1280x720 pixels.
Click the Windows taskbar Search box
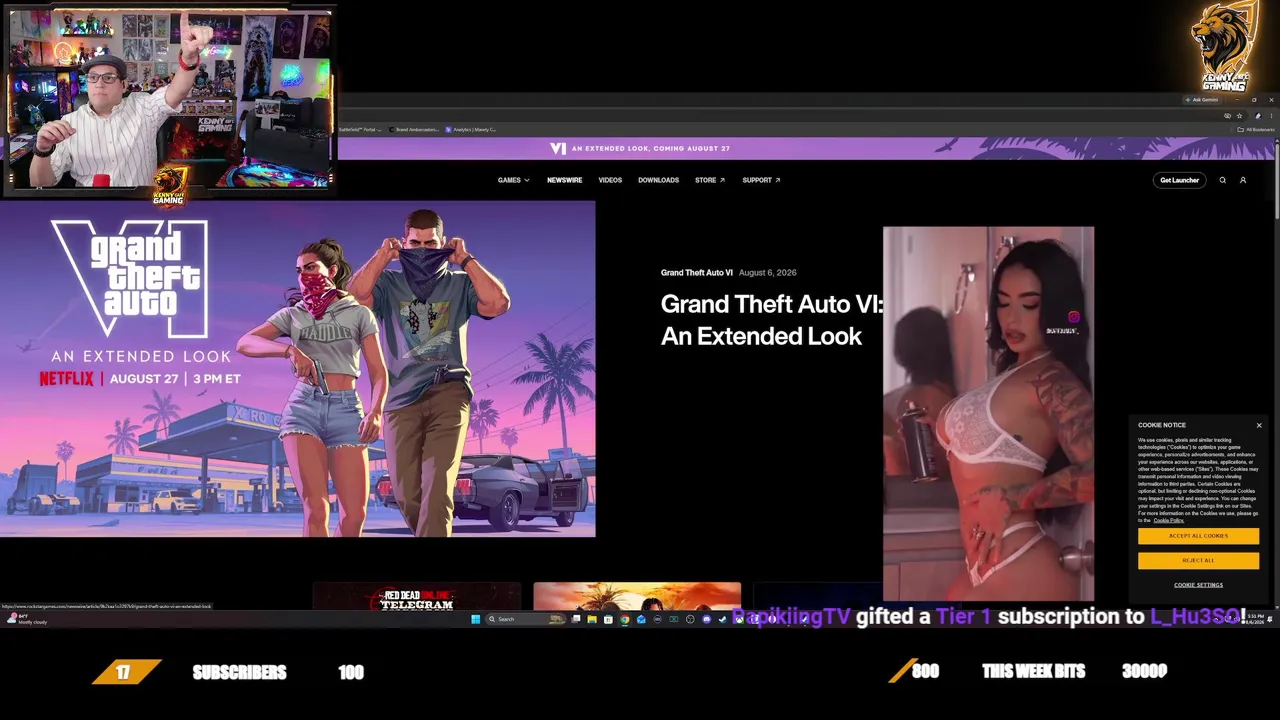[x=524, y=619]
